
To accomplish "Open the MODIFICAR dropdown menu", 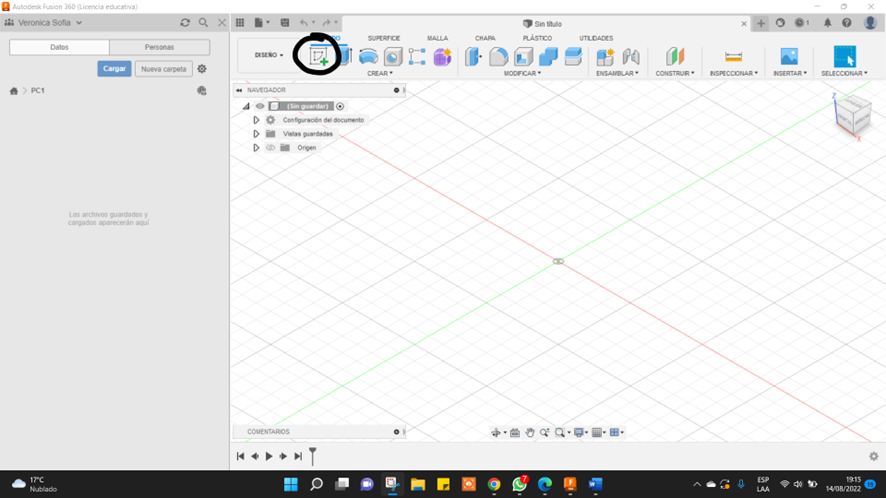I will [522, 73].
